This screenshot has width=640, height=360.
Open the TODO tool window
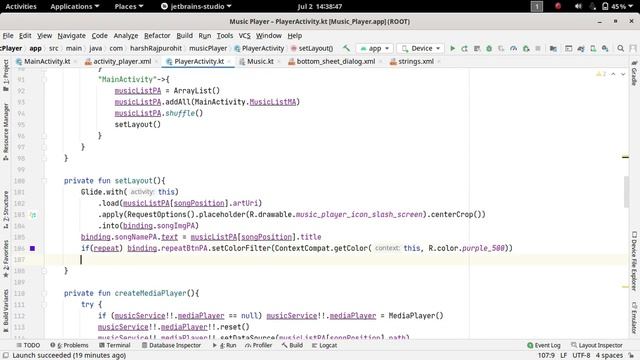(28, 345)
